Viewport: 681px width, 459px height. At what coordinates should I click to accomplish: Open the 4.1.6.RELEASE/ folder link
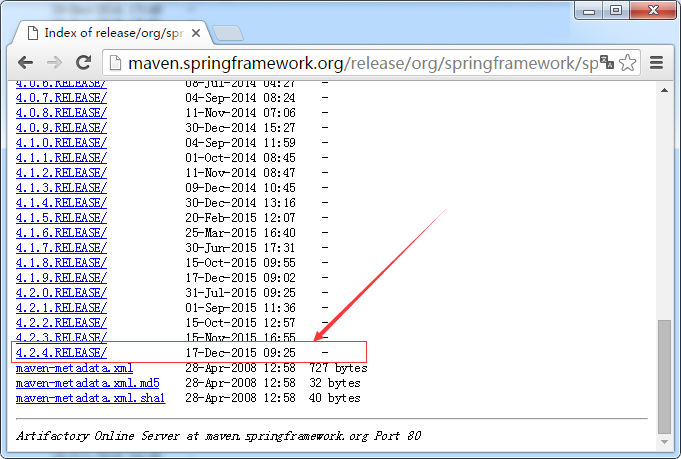click(x=61, y=233)
